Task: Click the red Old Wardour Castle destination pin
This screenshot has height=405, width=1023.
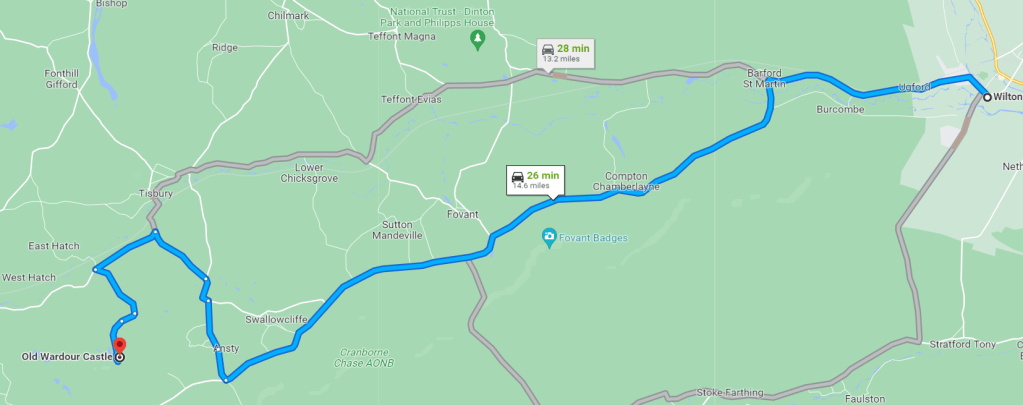Action: coord(119,345)
